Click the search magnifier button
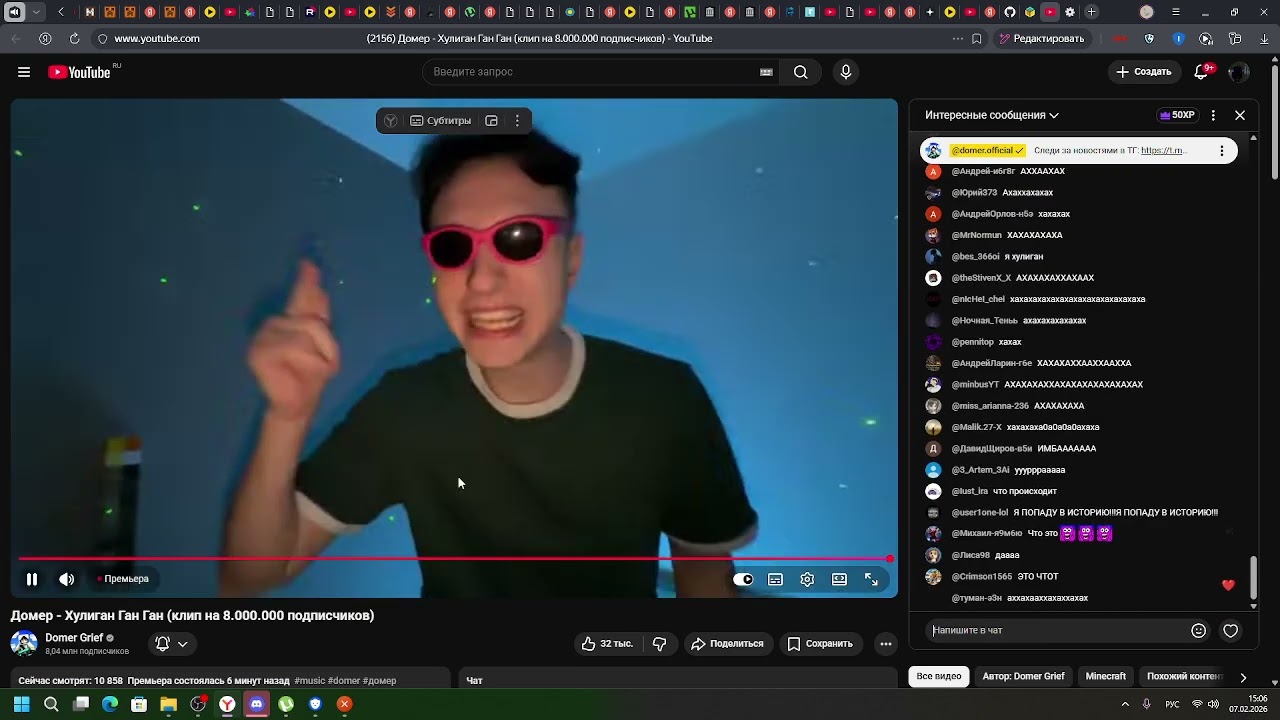 pos(801,72)
